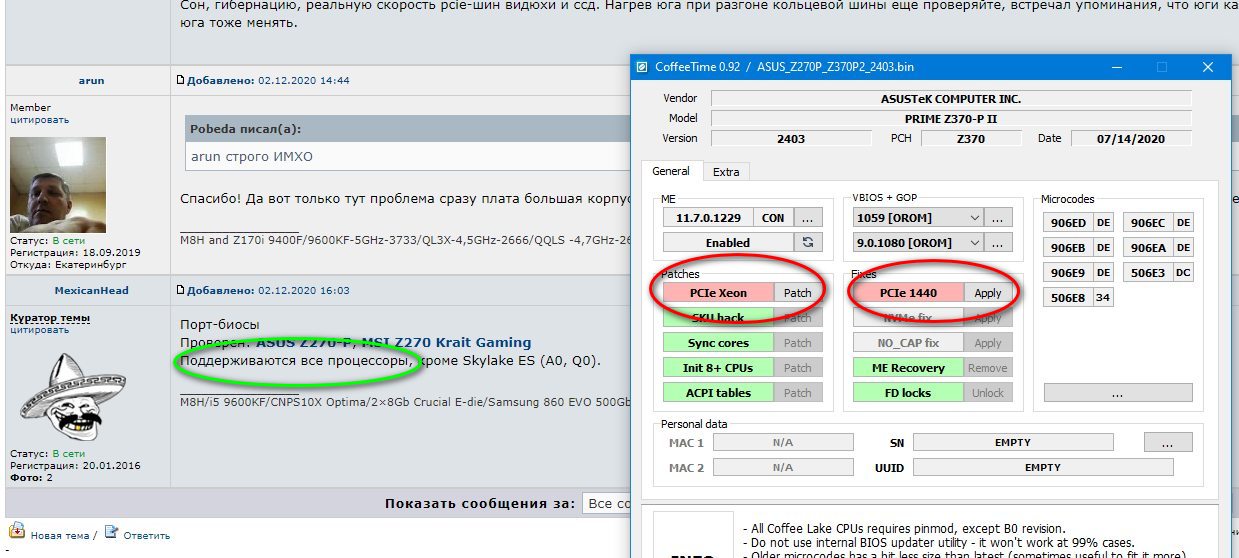Open MexicanHead's username link

[x=90, y=290]
